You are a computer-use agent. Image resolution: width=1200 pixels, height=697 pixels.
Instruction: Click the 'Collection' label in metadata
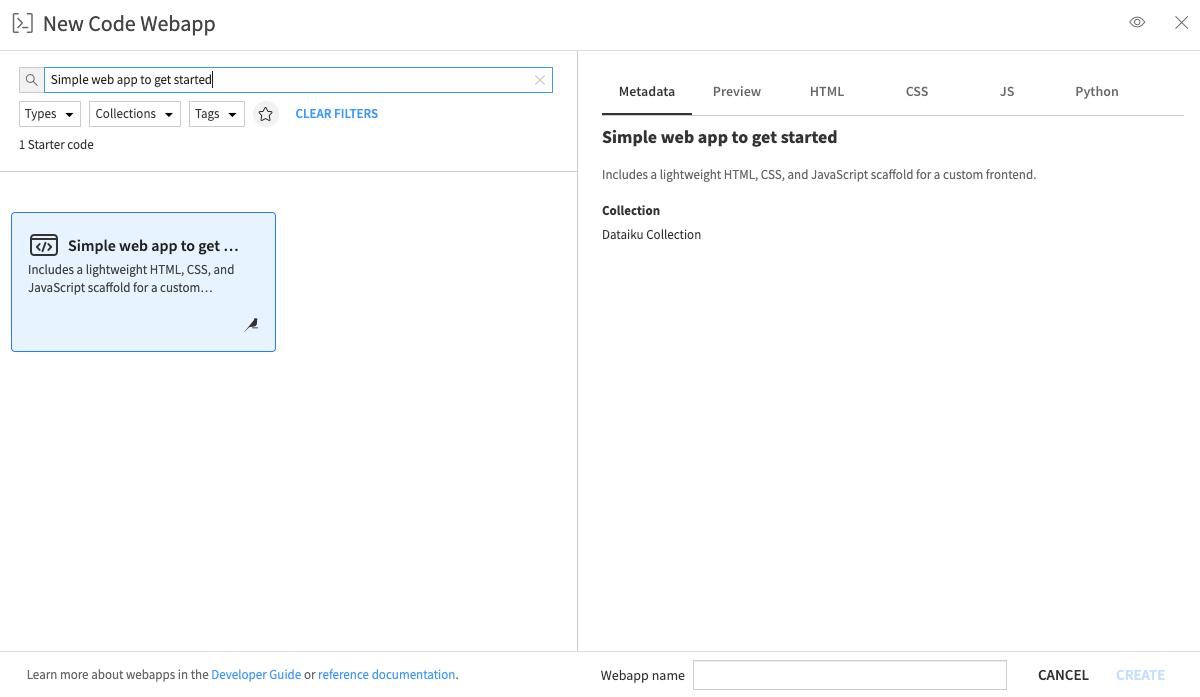coord(631,211)
